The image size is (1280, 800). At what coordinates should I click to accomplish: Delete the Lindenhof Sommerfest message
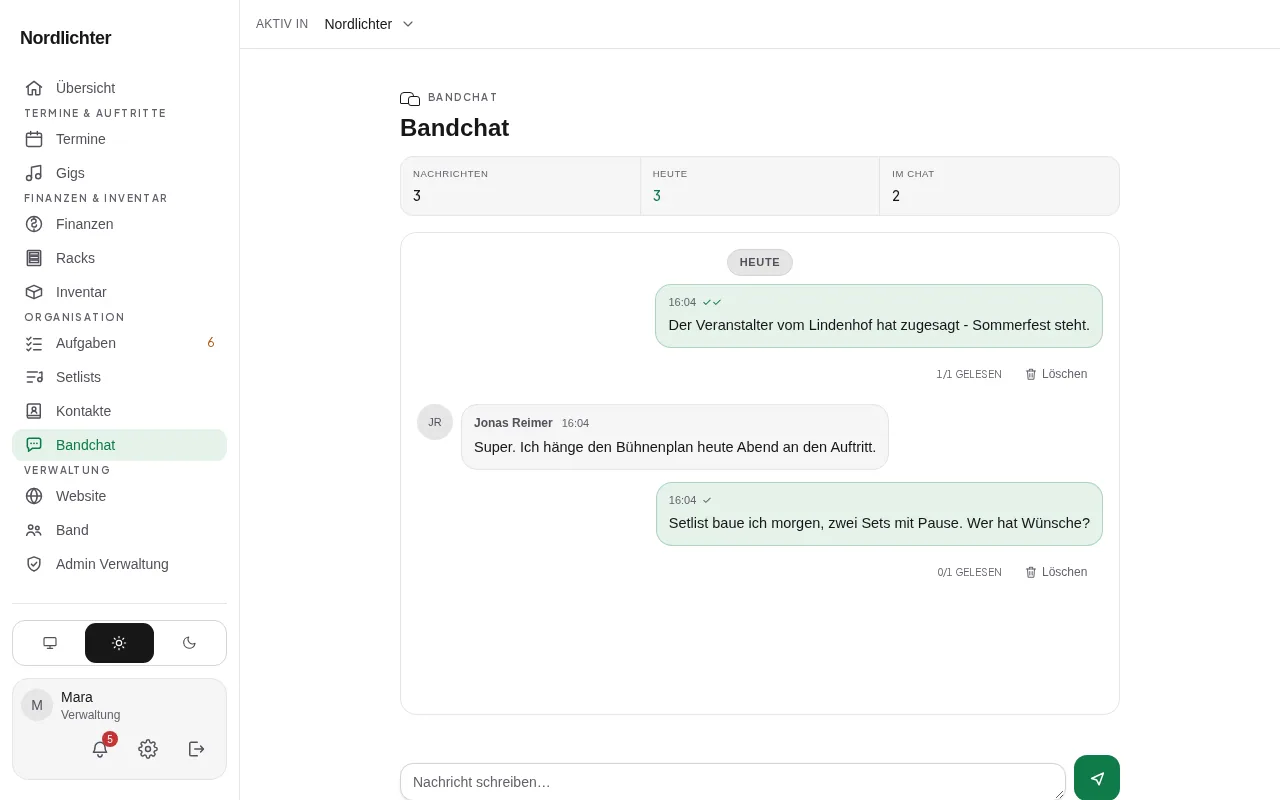[x=1056, y=374]
